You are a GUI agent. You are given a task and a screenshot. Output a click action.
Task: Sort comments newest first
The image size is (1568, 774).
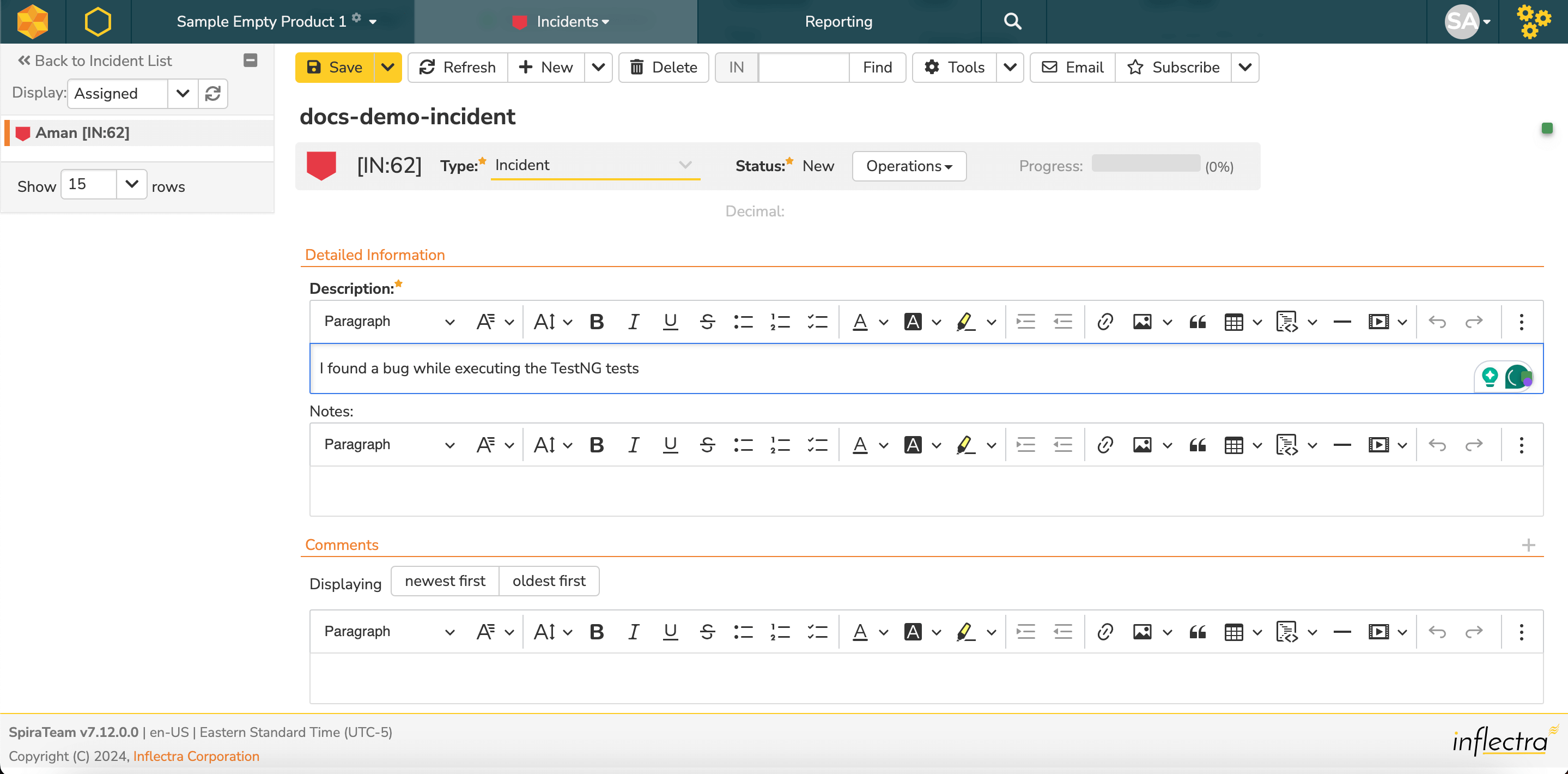point(445,581)
